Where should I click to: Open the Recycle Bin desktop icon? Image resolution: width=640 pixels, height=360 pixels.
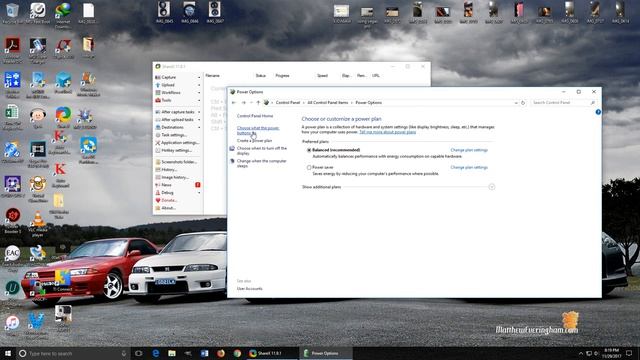click(x=12, y=13)
